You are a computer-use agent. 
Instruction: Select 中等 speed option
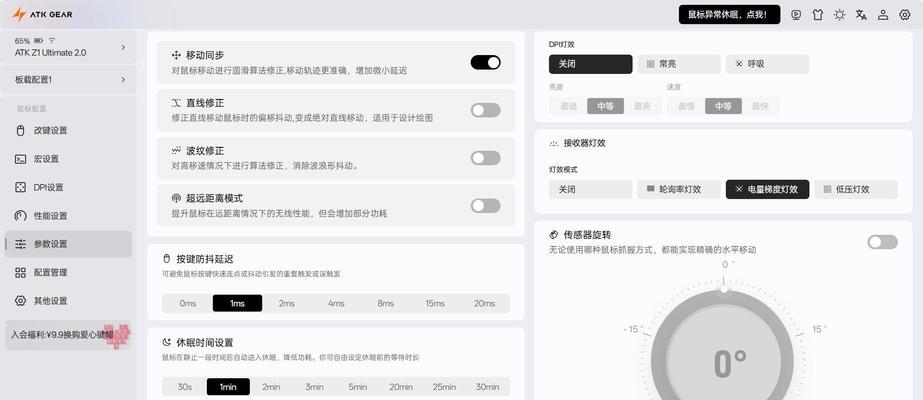point(723,106)
